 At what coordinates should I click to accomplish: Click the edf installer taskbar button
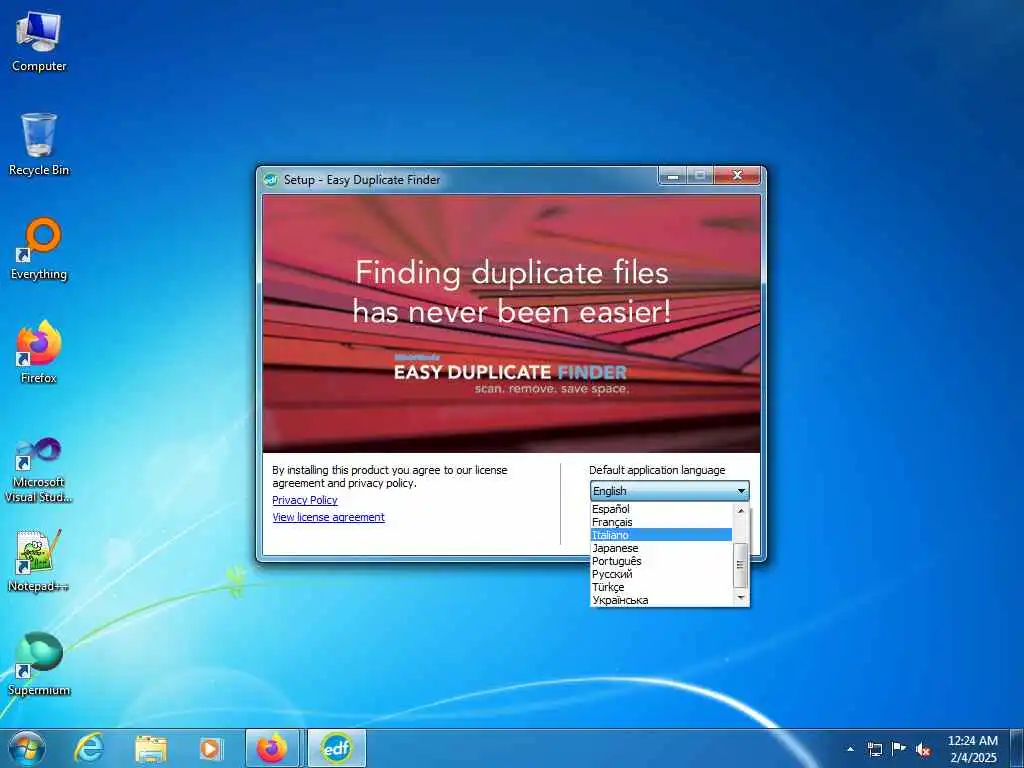tap(336, 748)
